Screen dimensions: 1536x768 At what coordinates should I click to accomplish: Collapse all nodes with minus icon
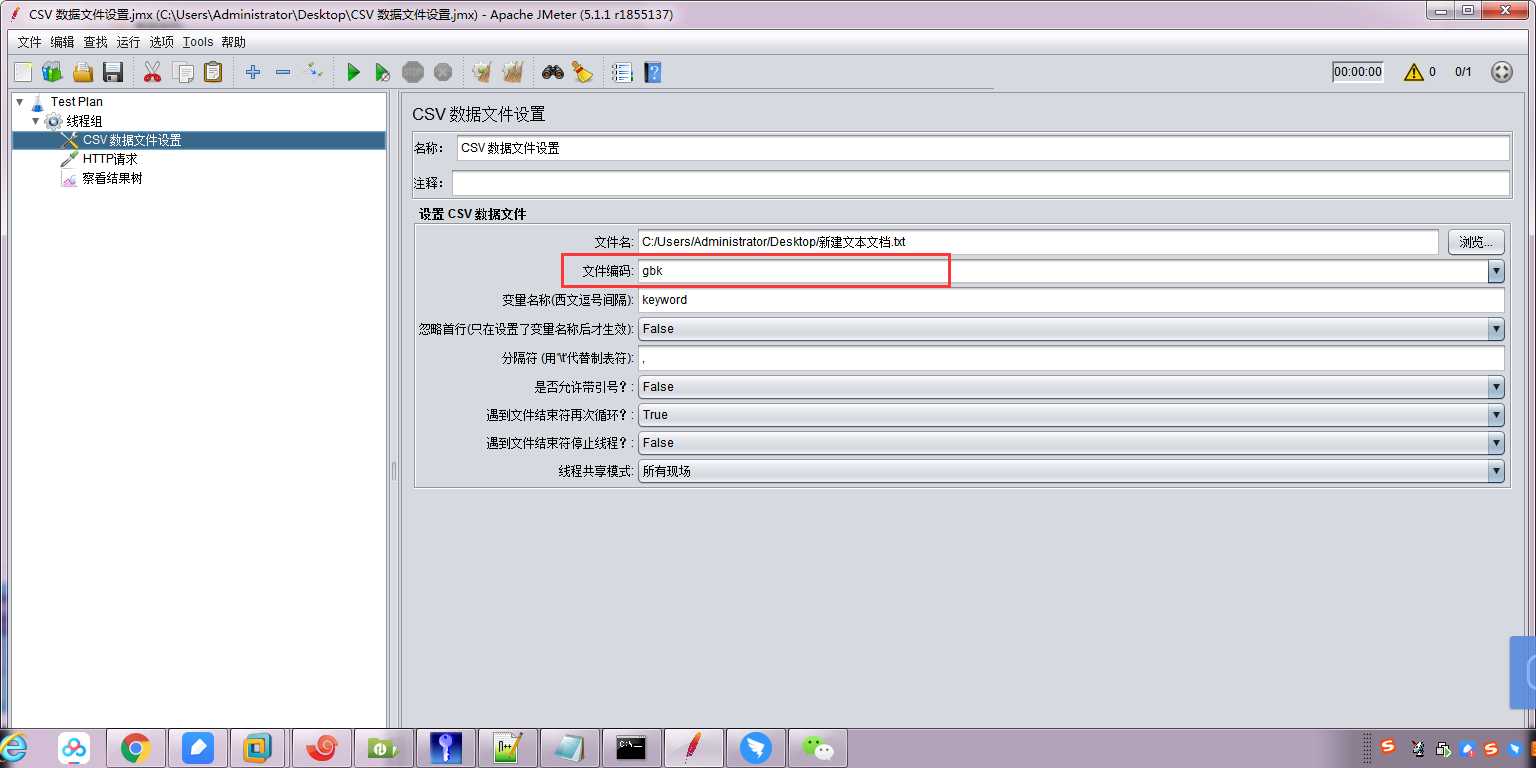pyautogui.click(x=283, y=72)
